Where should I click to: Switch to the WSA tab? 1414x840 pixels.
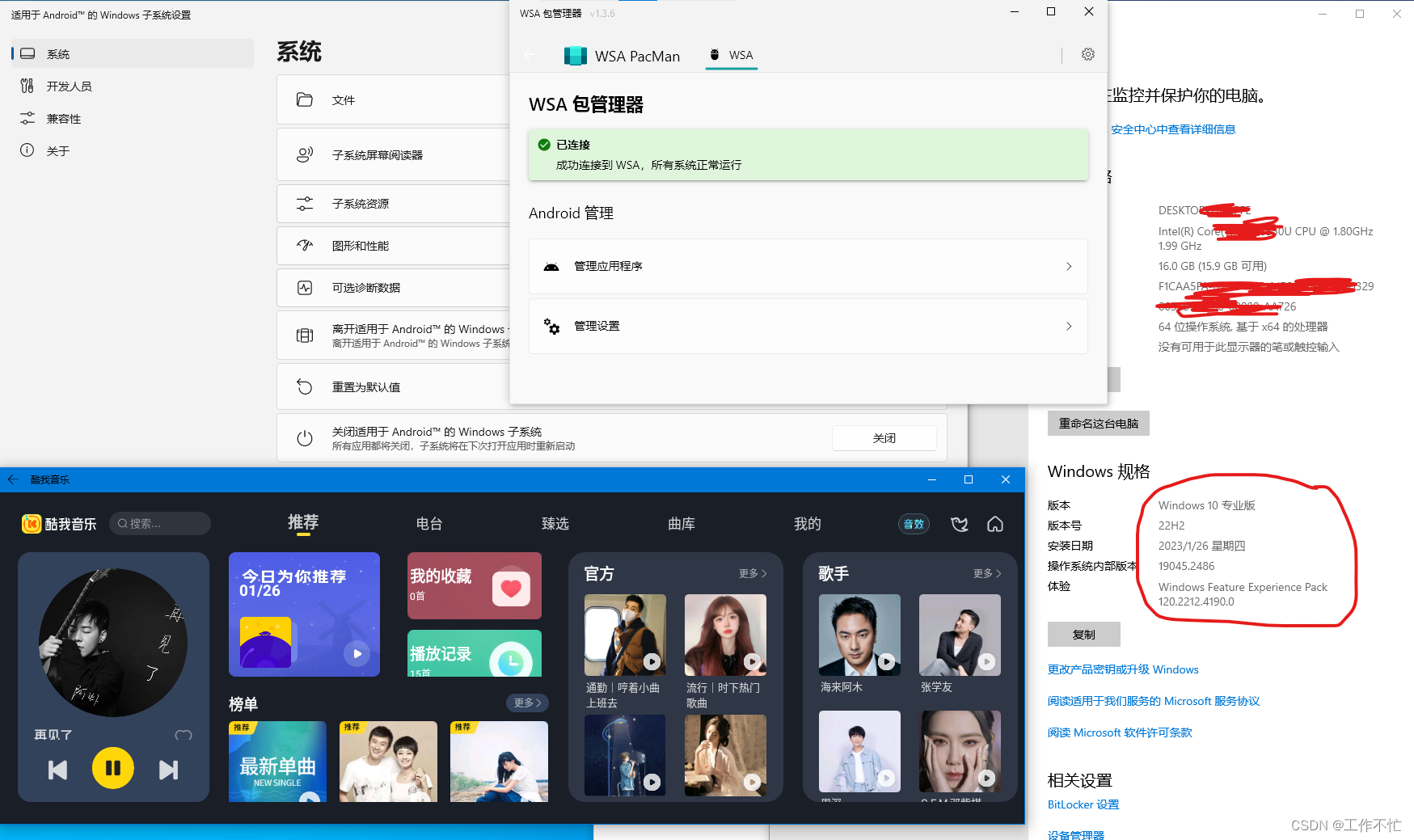(x=731, y=55)
